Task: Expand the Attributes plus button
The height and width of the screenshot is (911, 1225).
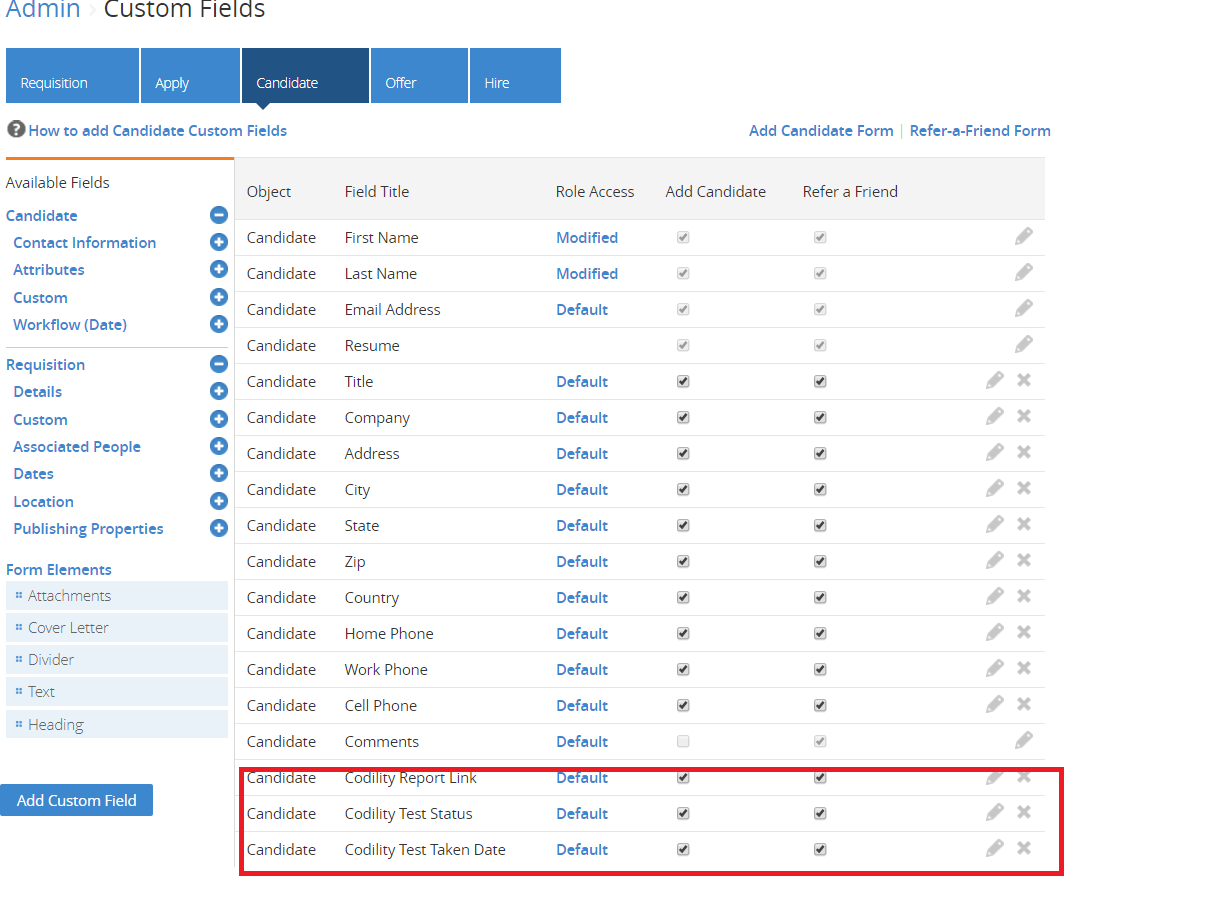Action: tap(219, 269)
